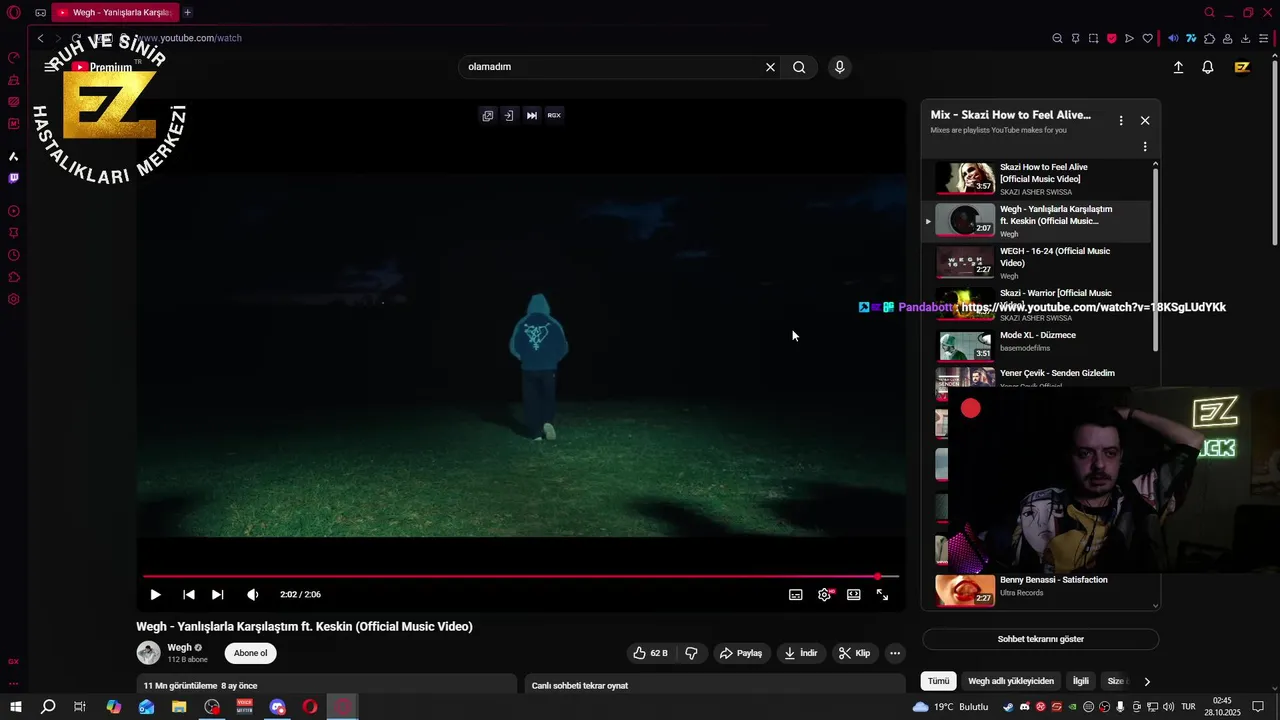Open Windows taskbar search
This screenshot has width=1280, height=720.
click(x=47, y=707)
